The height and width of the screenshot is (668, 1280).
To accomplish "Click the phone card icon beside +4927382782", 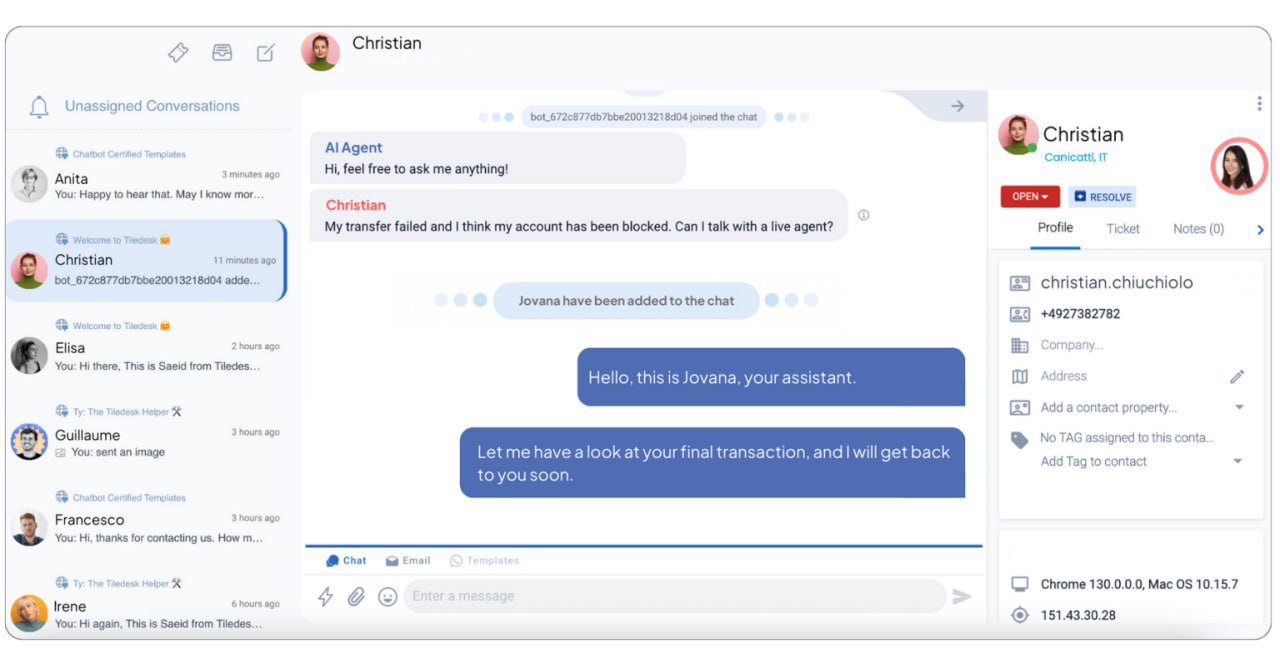I will click(x=1020, y=315).
